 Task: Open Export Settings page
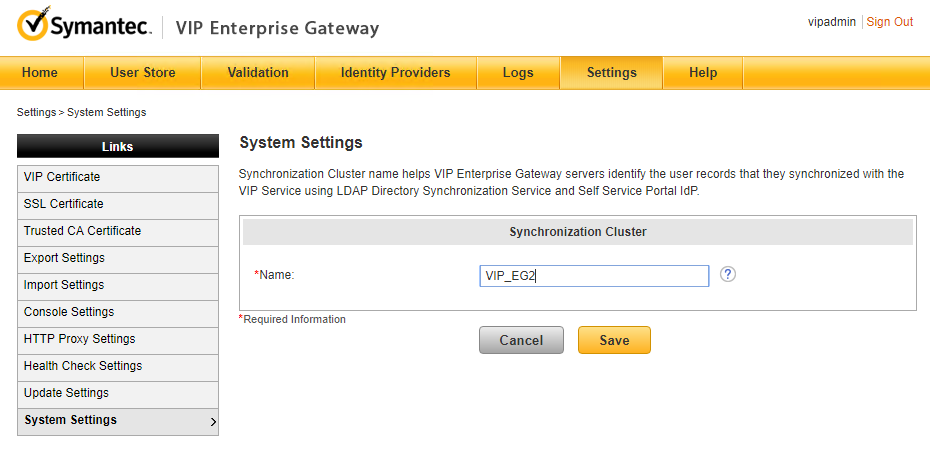point(118,259)
